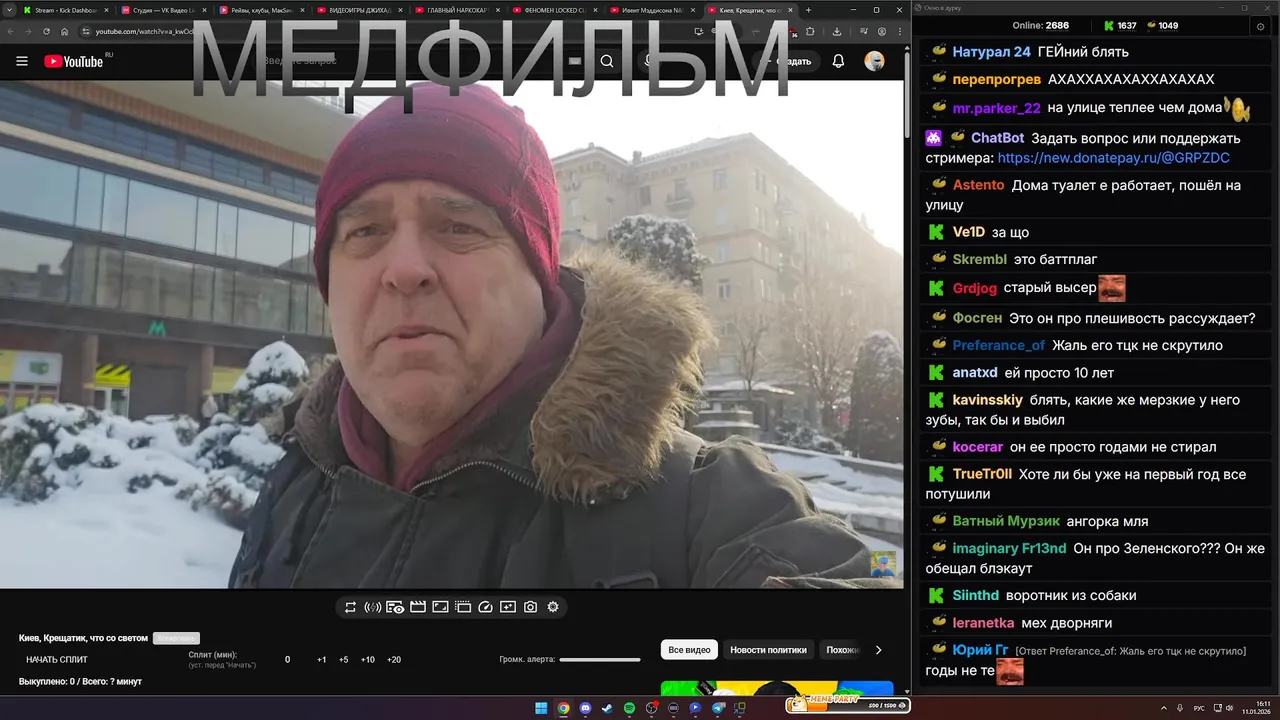The height and width of the screenshot is (720, 1280).
Task: Click the YouTube search magnifier button
Action: (x=607, y=61)
